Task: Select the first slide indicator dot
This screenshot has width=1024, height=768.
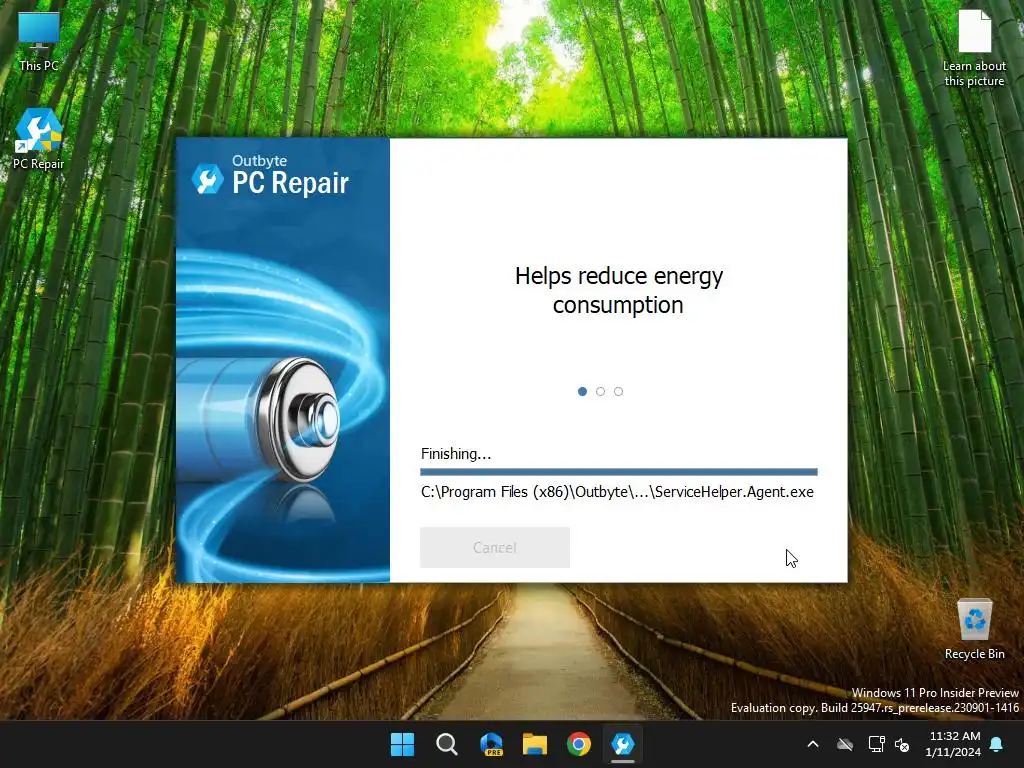Action: click(583, 391)
